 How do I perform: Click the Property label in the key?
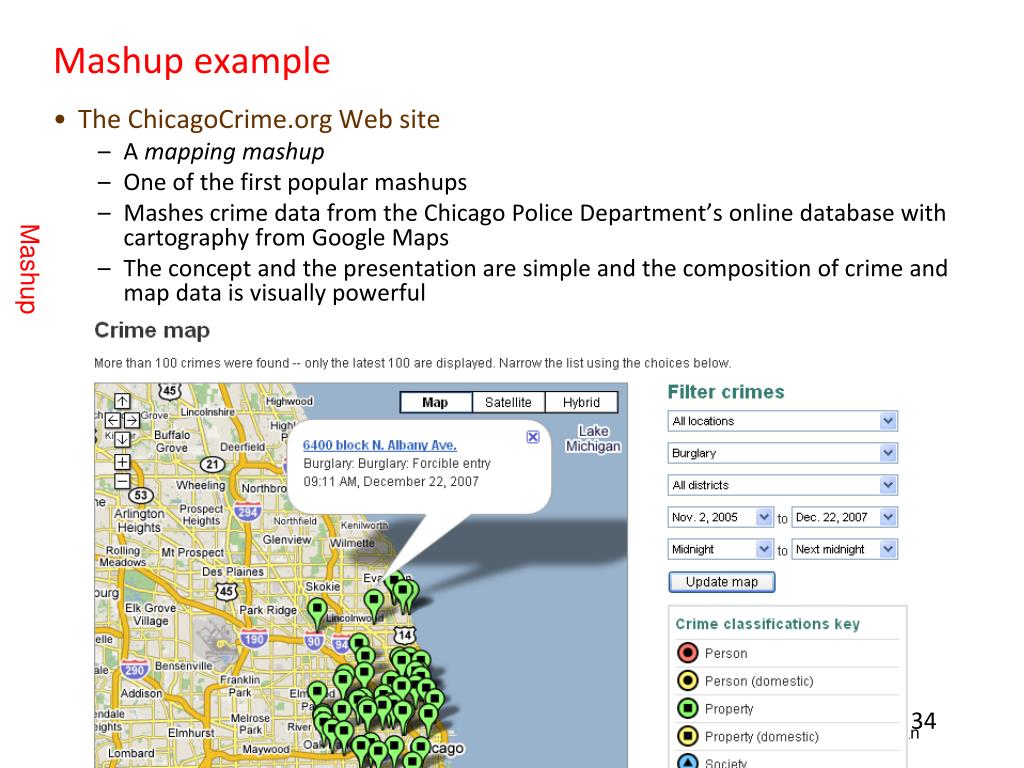[729, 709]
